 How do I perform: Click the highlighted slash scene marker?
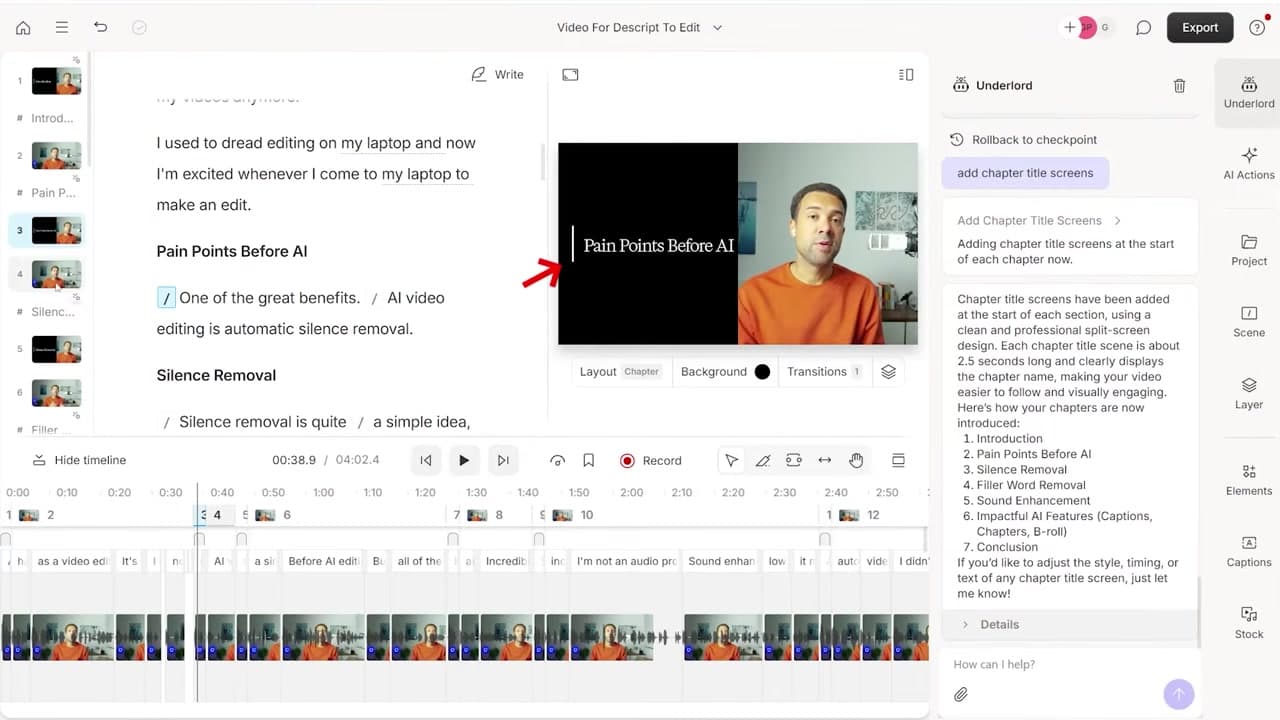pos(166,298)
